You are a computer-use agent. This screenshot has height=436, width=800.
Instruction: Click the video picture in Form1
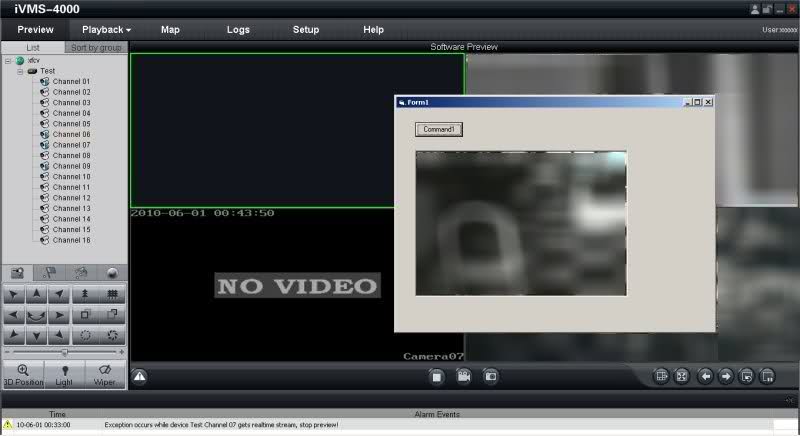coord(521,223)
